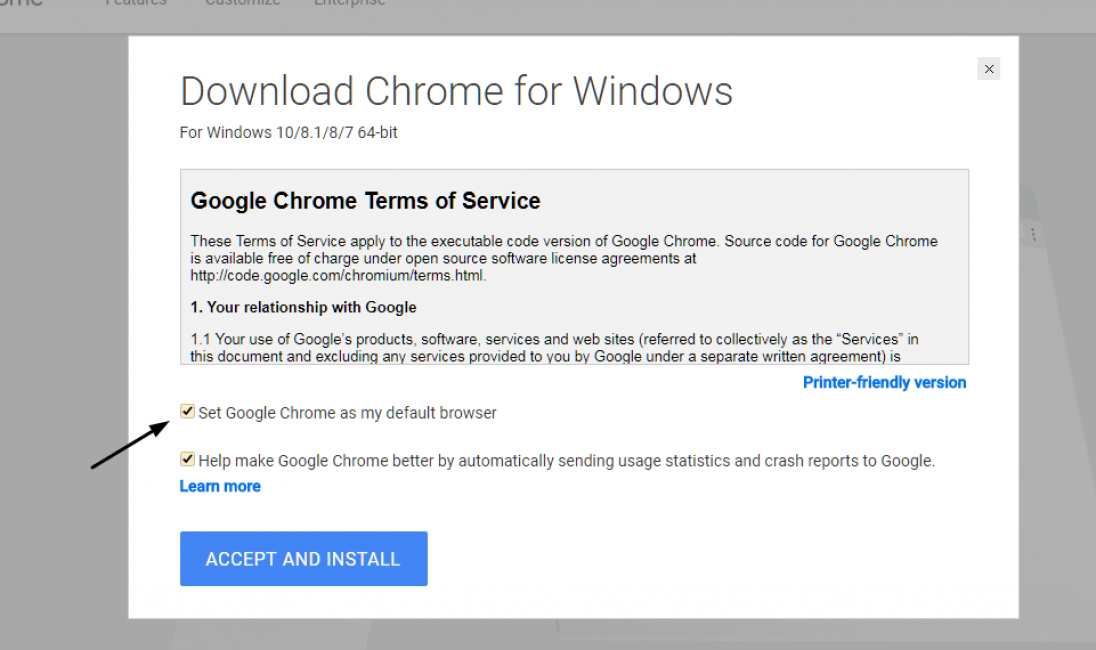Click the three-dot menu icon behind dialog
1096x650 pixels.
[x=1033, y=235]
